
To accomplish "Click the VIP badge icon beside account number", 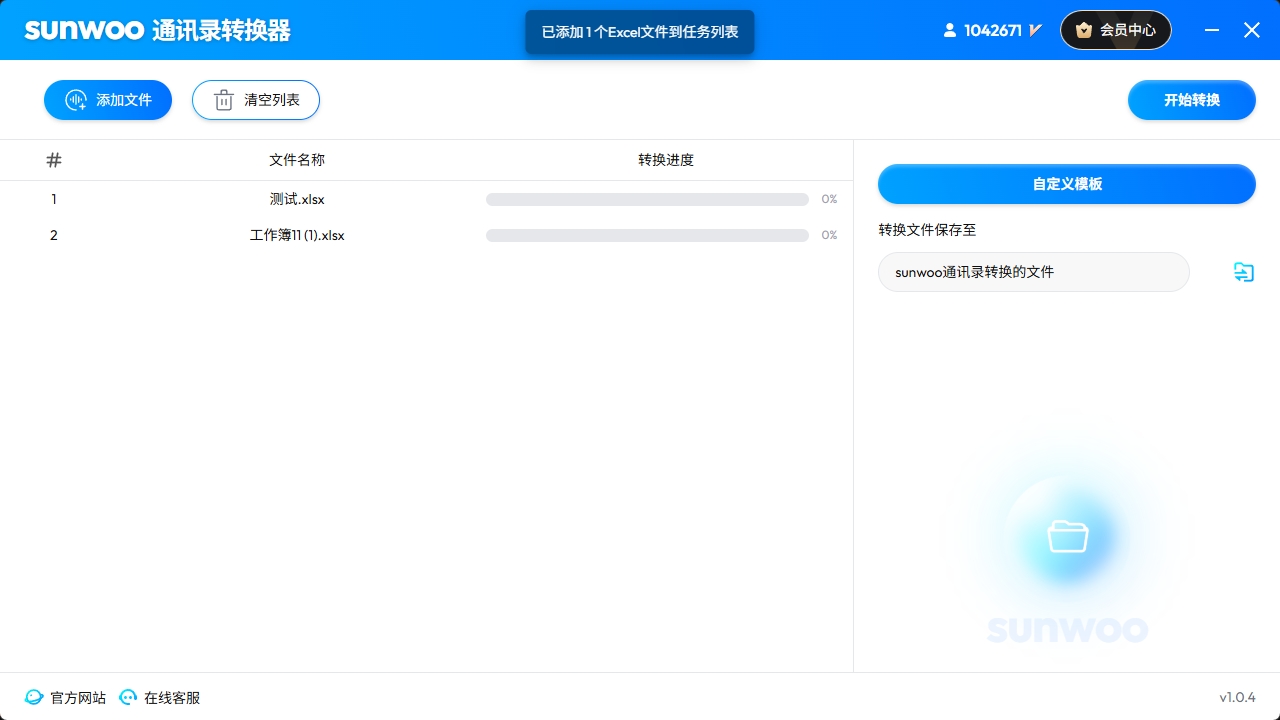I will tap(1034, 30).
